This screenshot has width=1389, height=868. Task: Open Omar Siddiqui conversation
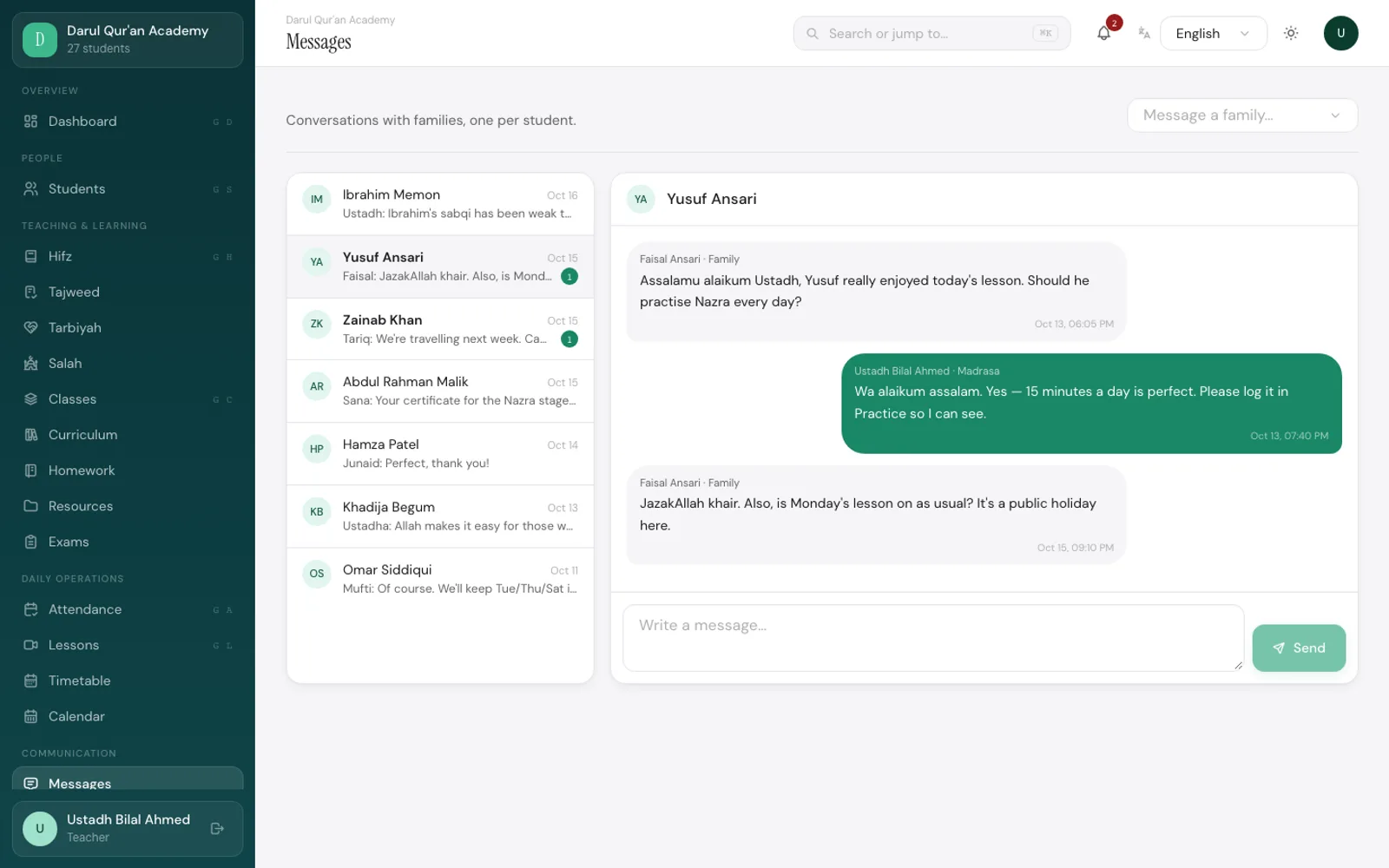440,579
